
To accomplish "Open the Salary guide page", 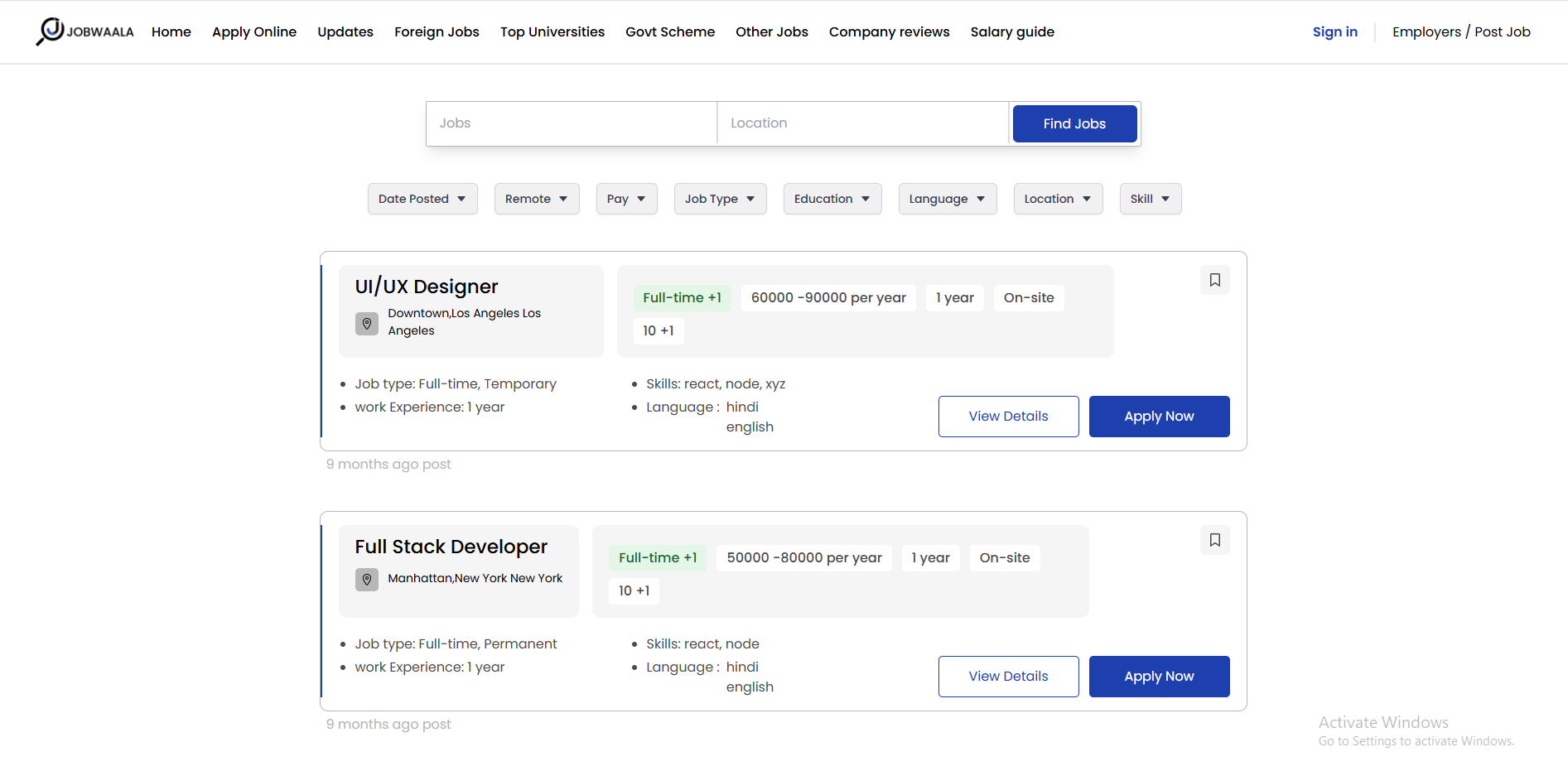I will [x=1011, y=31].
